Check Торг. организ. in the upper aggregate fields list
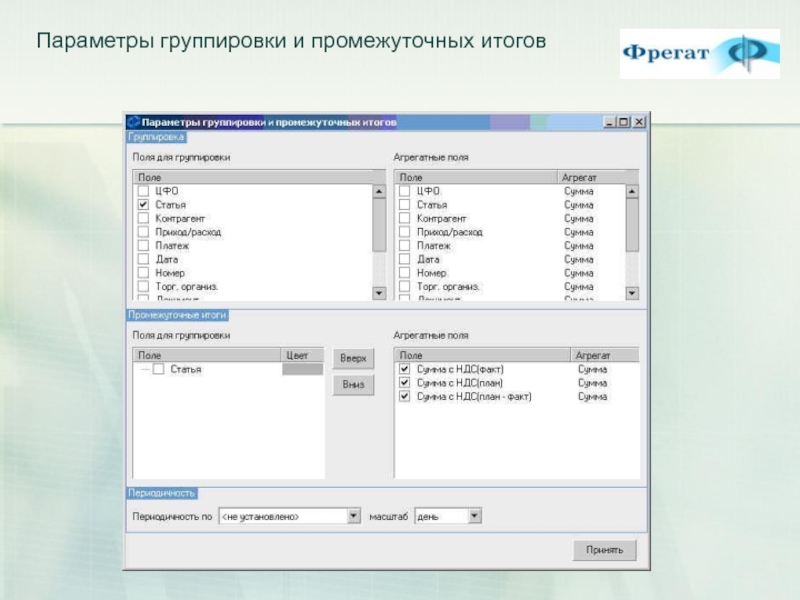 405,287
